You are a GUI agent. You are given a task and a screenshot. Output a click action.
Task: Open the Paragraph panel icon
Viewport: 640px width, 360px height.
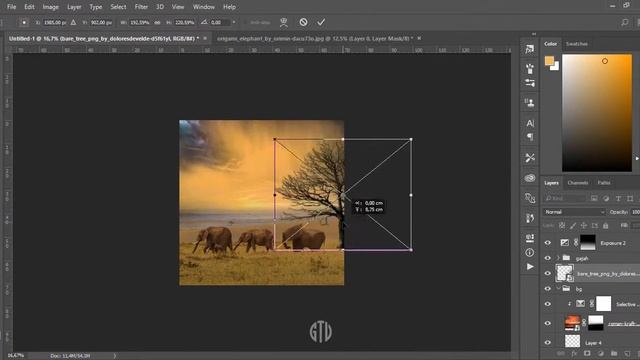tap(530, 137)
